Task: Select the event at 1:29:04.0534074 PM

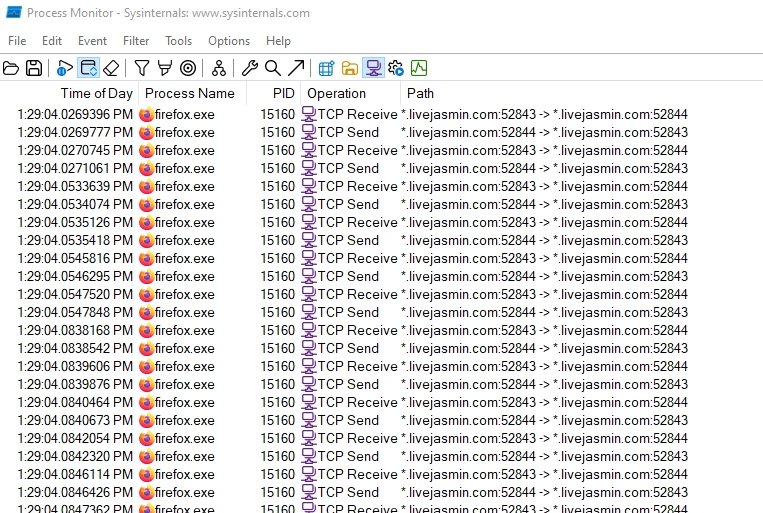Action: [x=382, y=204]
